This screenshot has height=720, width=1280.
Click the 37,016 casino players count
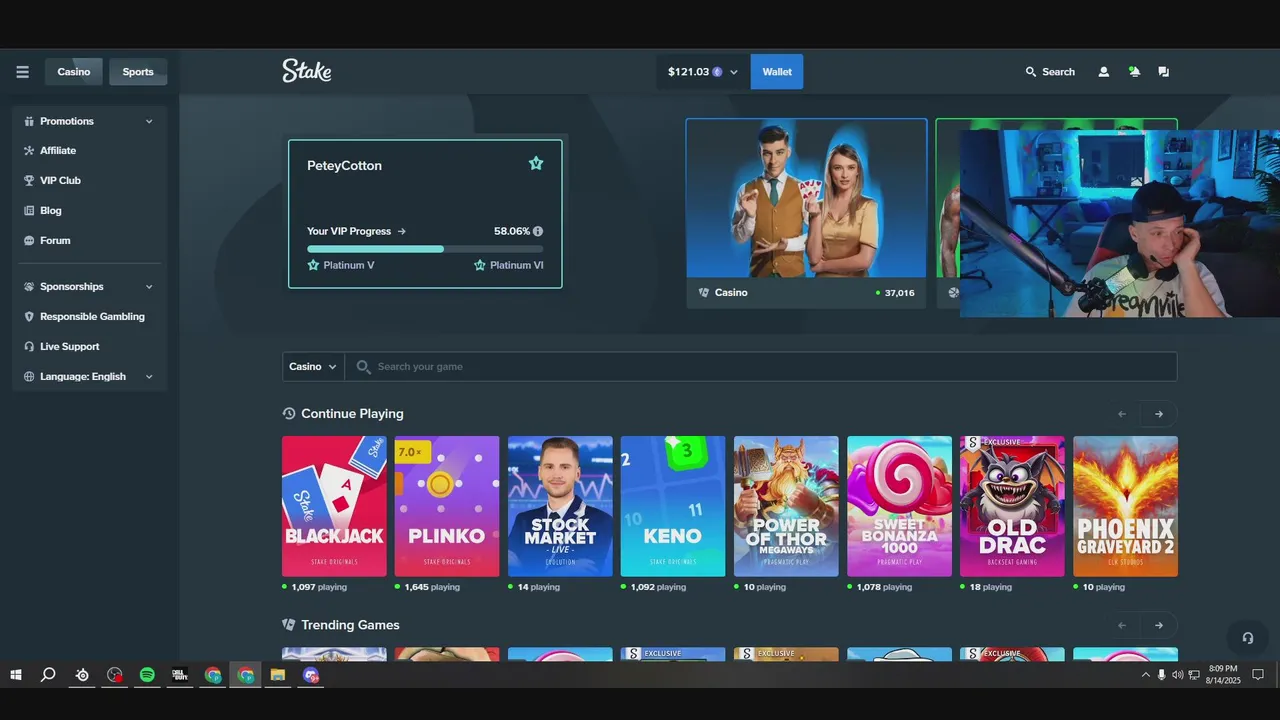[899, 293]
